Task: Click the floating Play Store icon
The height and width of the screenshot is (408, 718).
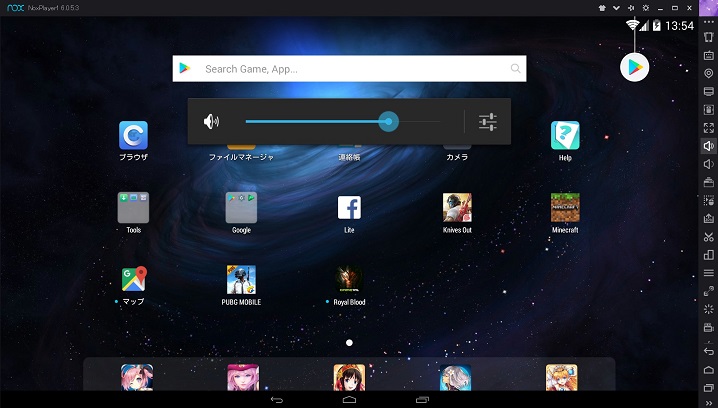Action: (x=634, y=67)
